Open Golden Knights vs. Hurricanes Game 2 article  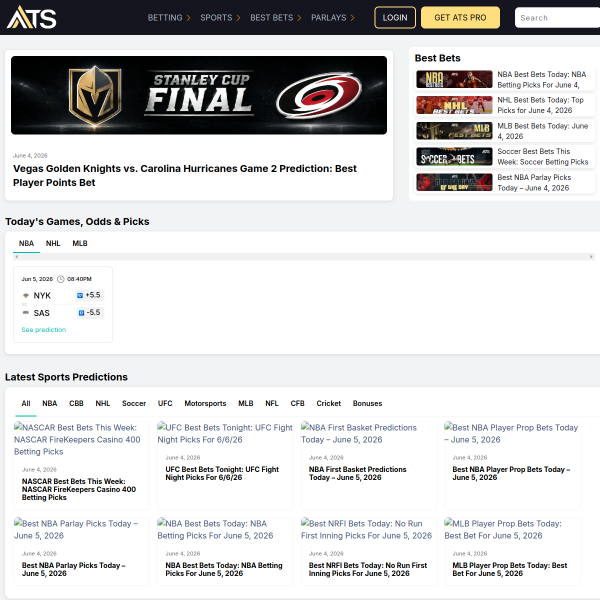(185, 176)
